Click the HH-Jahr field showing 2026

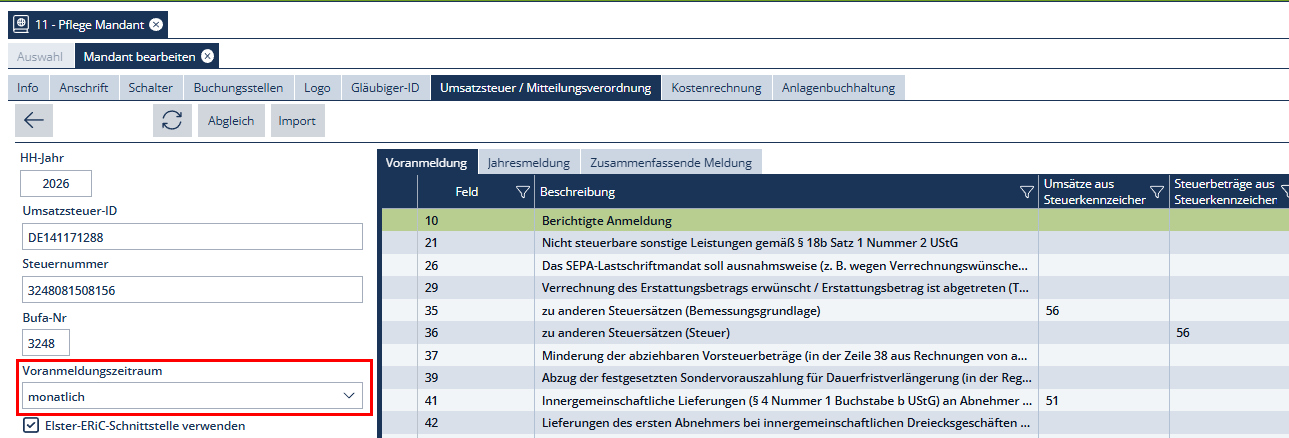coord(56,184)
